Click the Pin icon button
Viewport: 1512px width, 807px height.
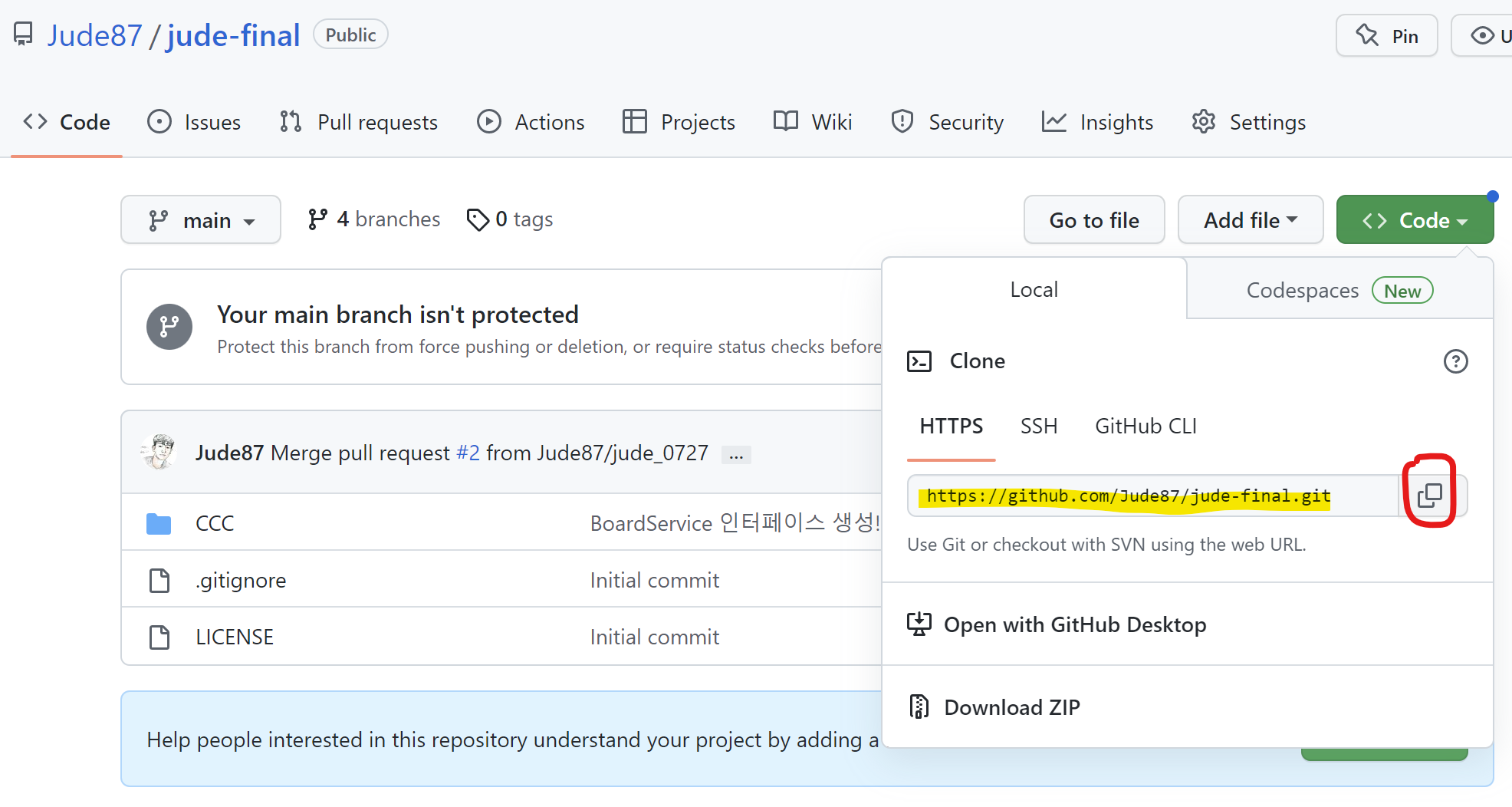[x=1386, y=35]
